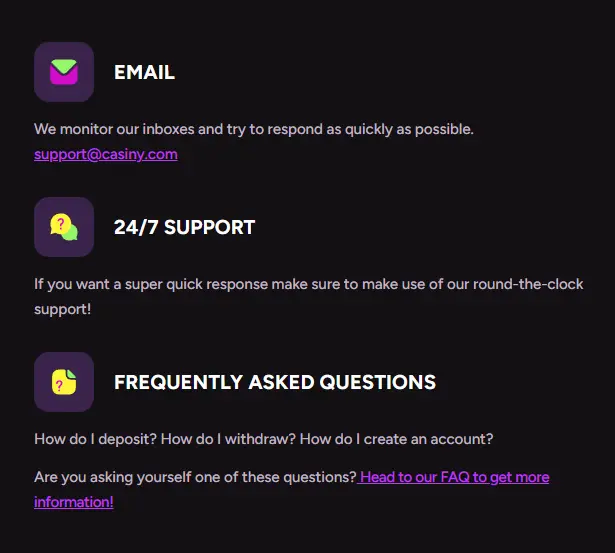This screenshot has height=553, width=615.
Task: Click the FAQ document icon
Action: click(64, 382)
